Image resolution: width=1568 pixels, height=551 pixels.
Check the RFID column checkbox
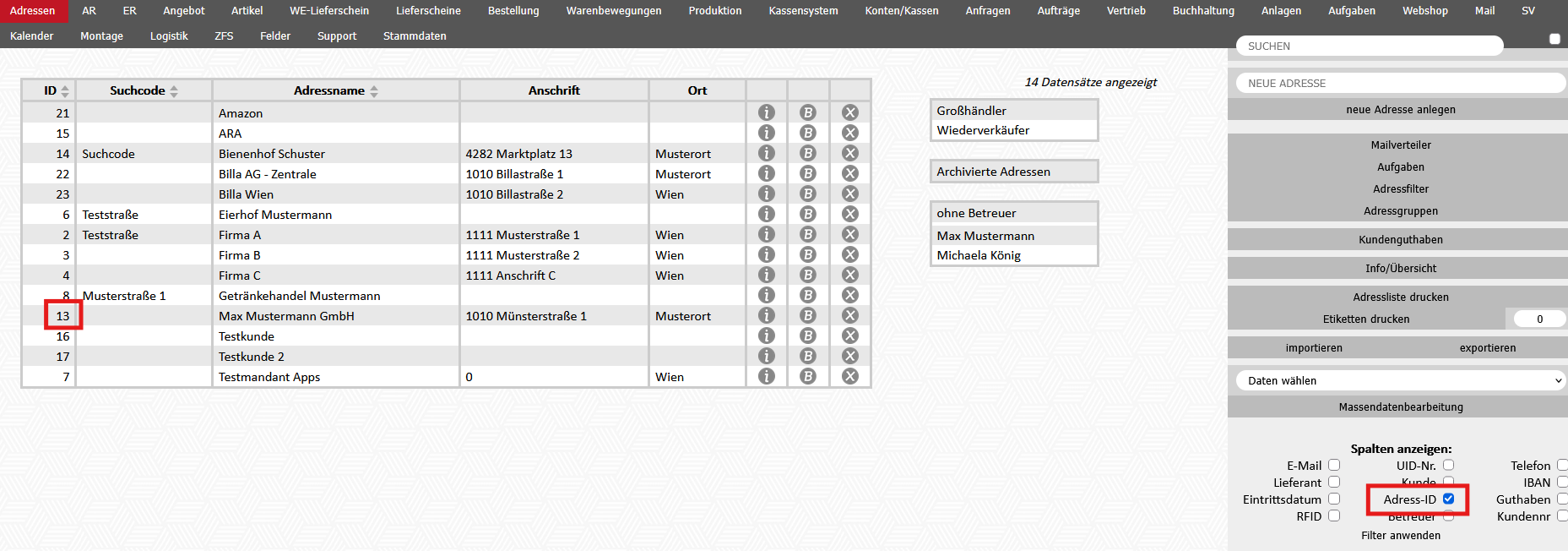[x=1334, y=516]
